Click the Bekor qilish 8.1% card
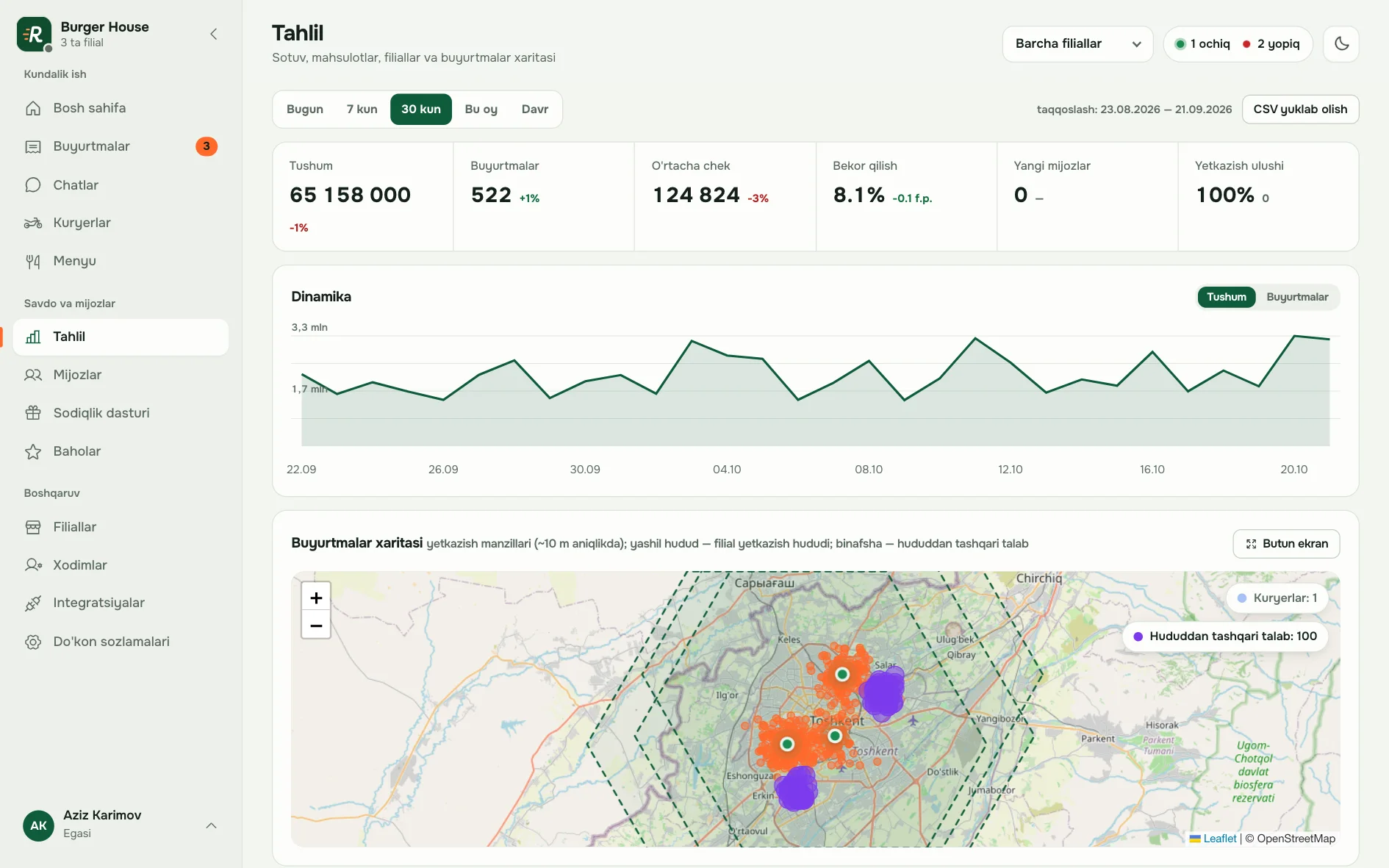The height and width of the screenshot is (868, 1389). pyautogui.click(x=906, y=197)
